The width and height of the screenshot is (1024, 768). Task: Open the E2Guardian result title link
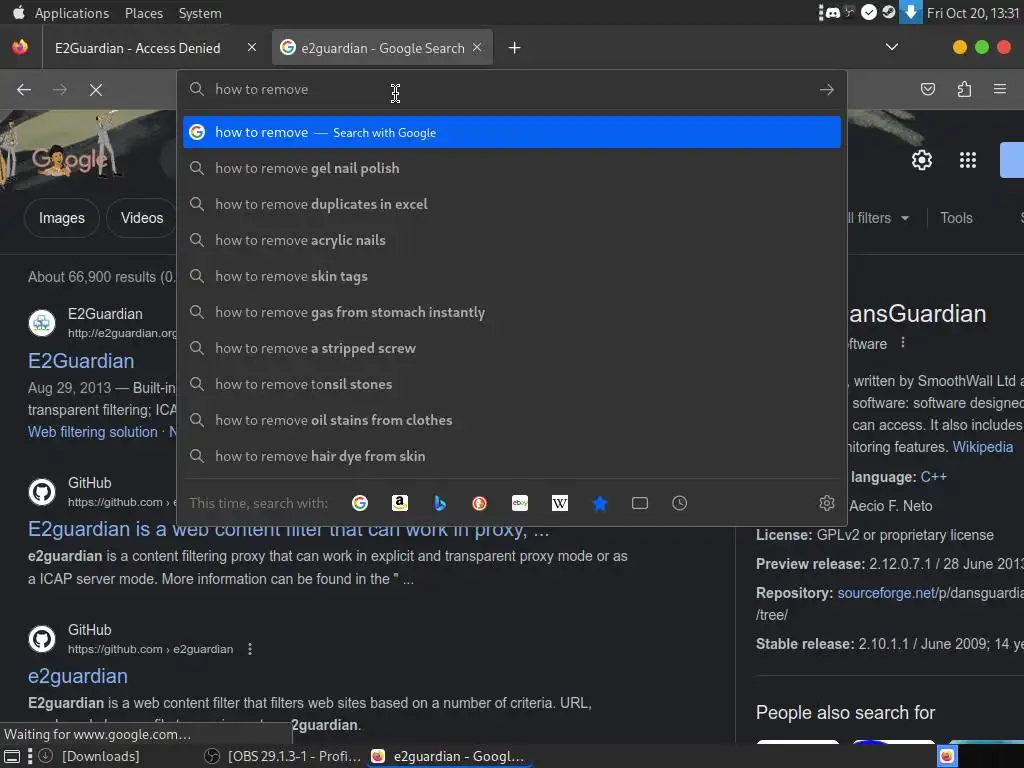click(x=81, y=361)
